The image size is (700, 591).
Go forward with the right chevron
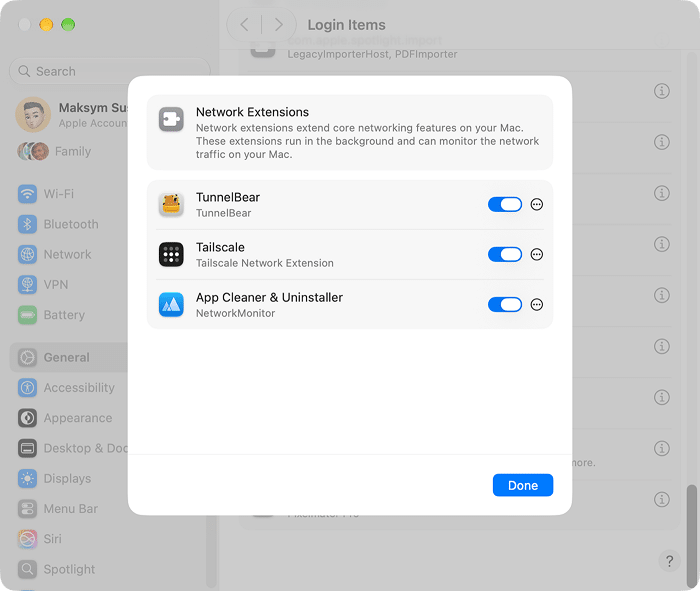point(279,25)
